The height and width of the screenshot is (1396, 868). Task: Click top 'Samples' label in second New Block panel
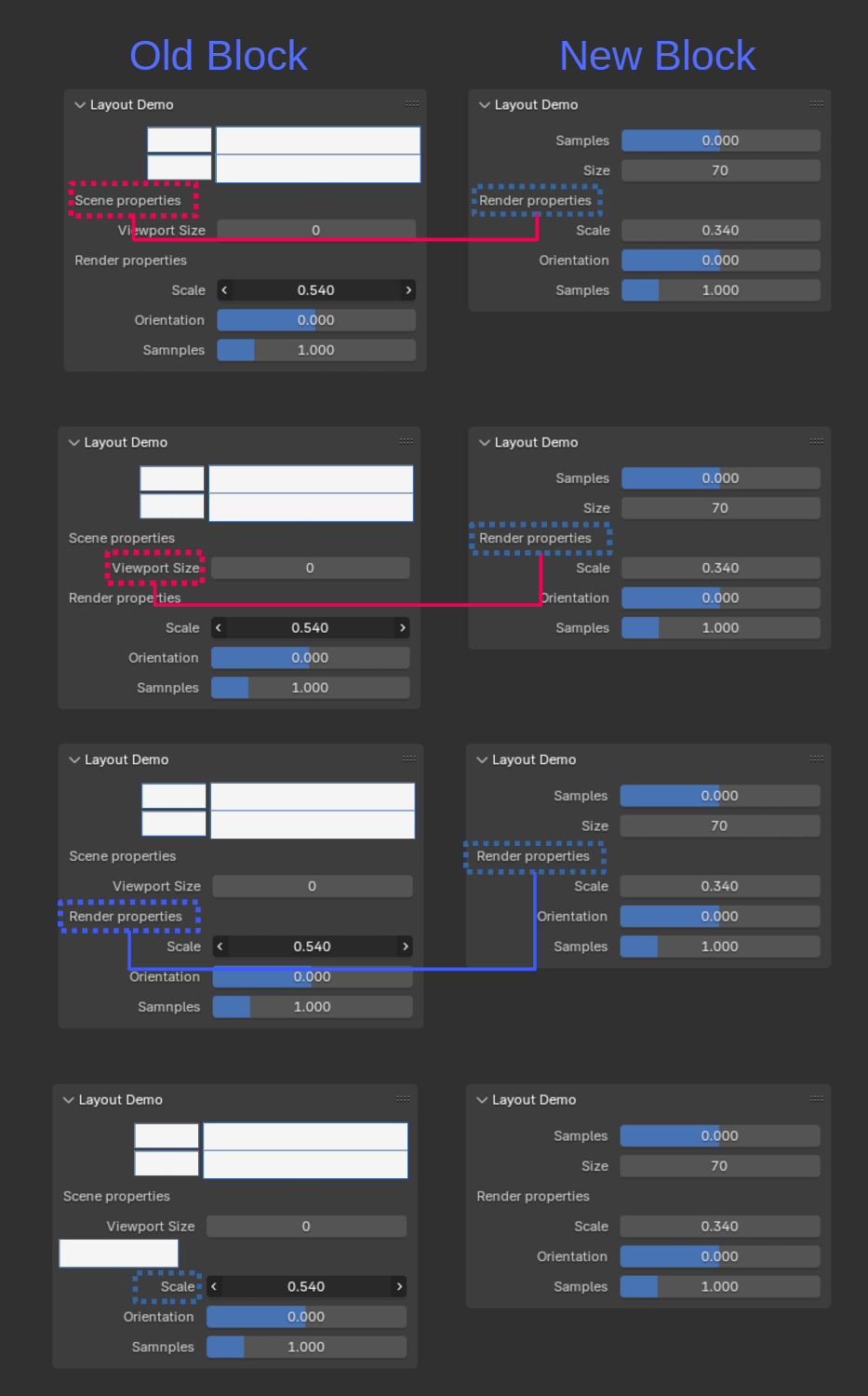point(582,478)
